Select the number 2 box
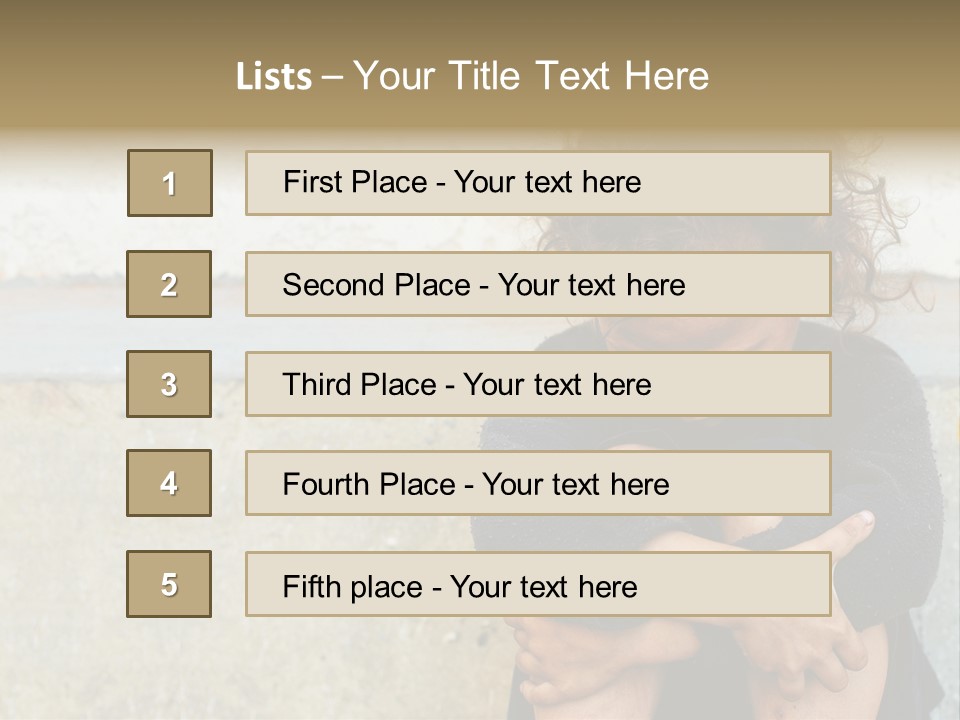This screenshot has height=720, width=960. [x=169, y=284]
